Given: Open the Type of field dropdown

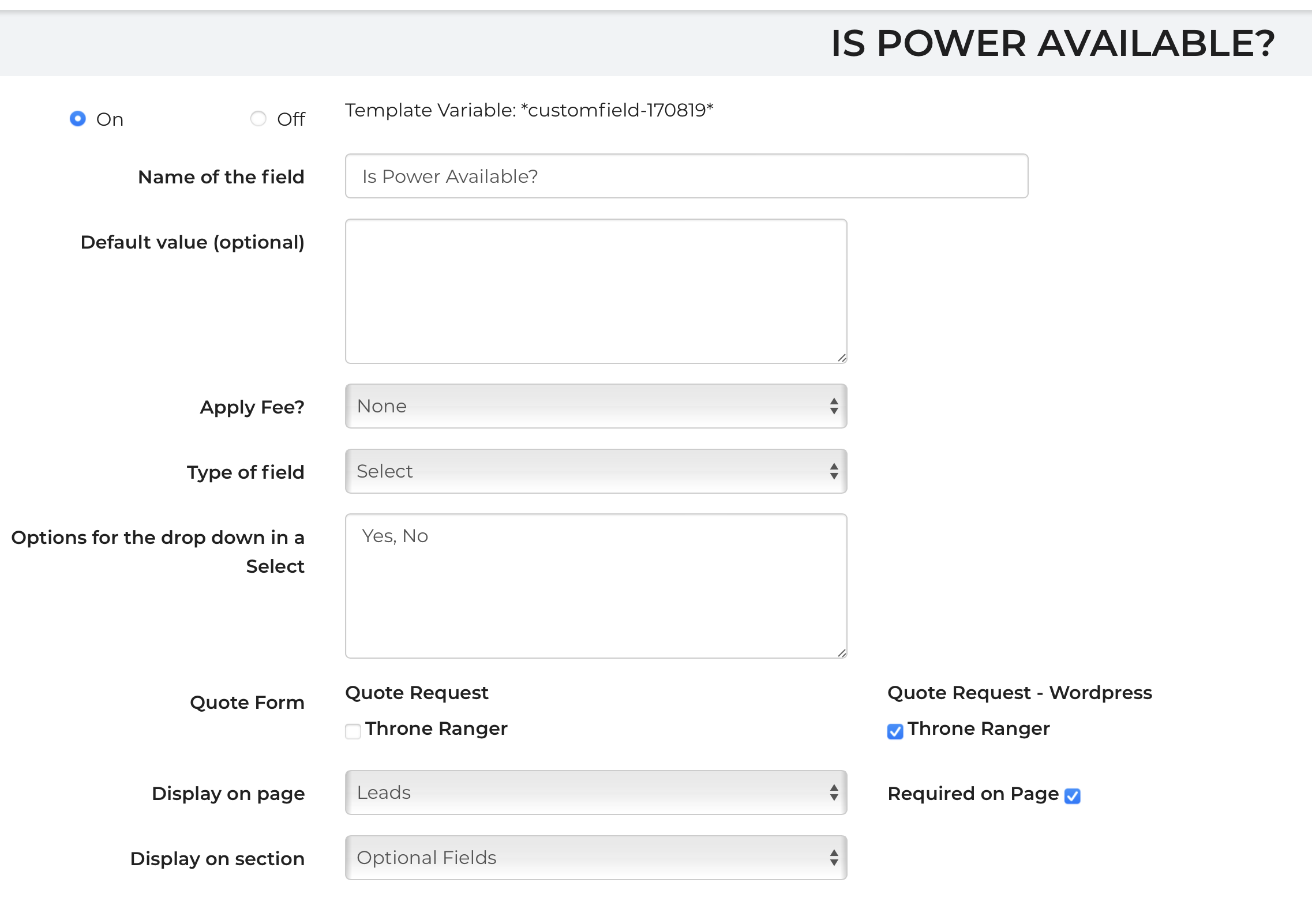Looking at the screenshot, I should click(595, 471).
